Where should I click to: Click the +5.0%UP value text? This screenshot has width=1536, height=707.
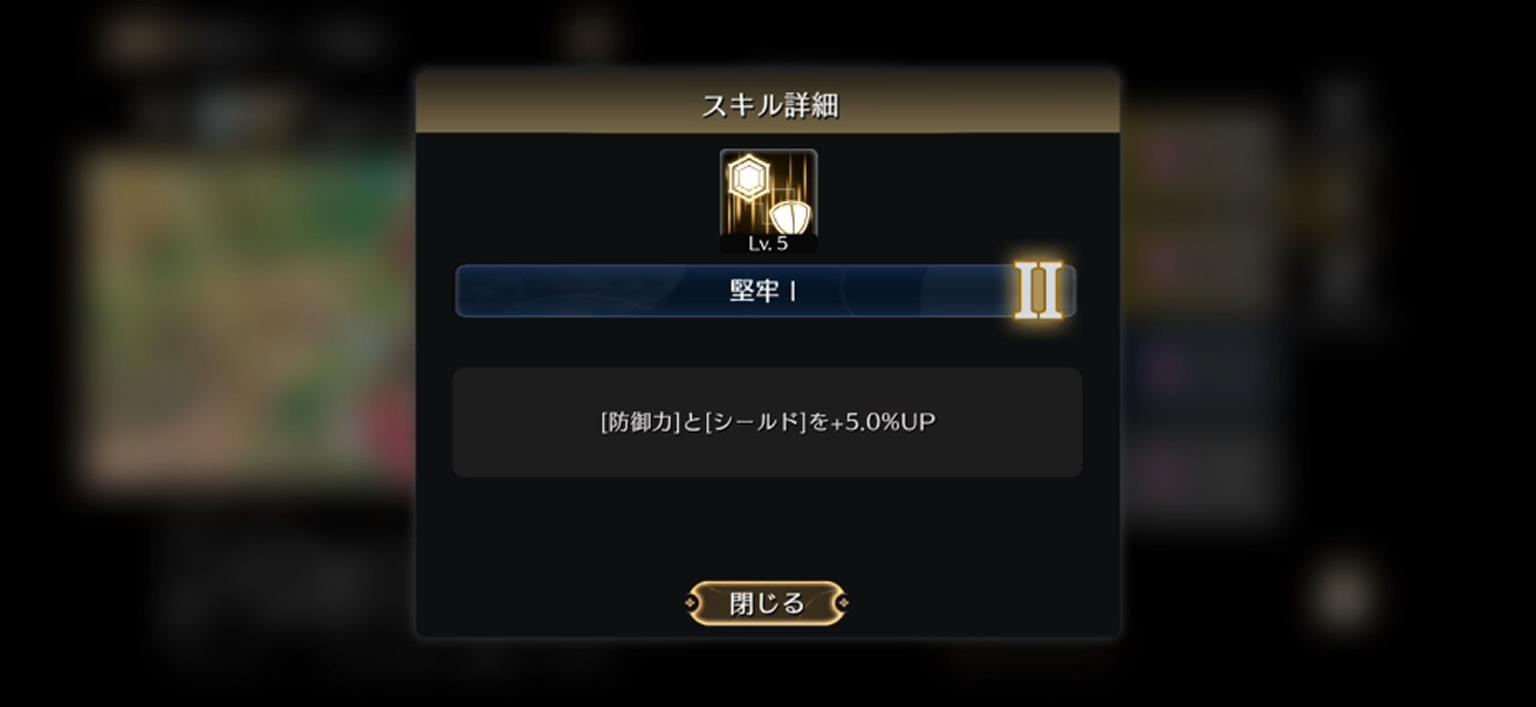(883, 422)
